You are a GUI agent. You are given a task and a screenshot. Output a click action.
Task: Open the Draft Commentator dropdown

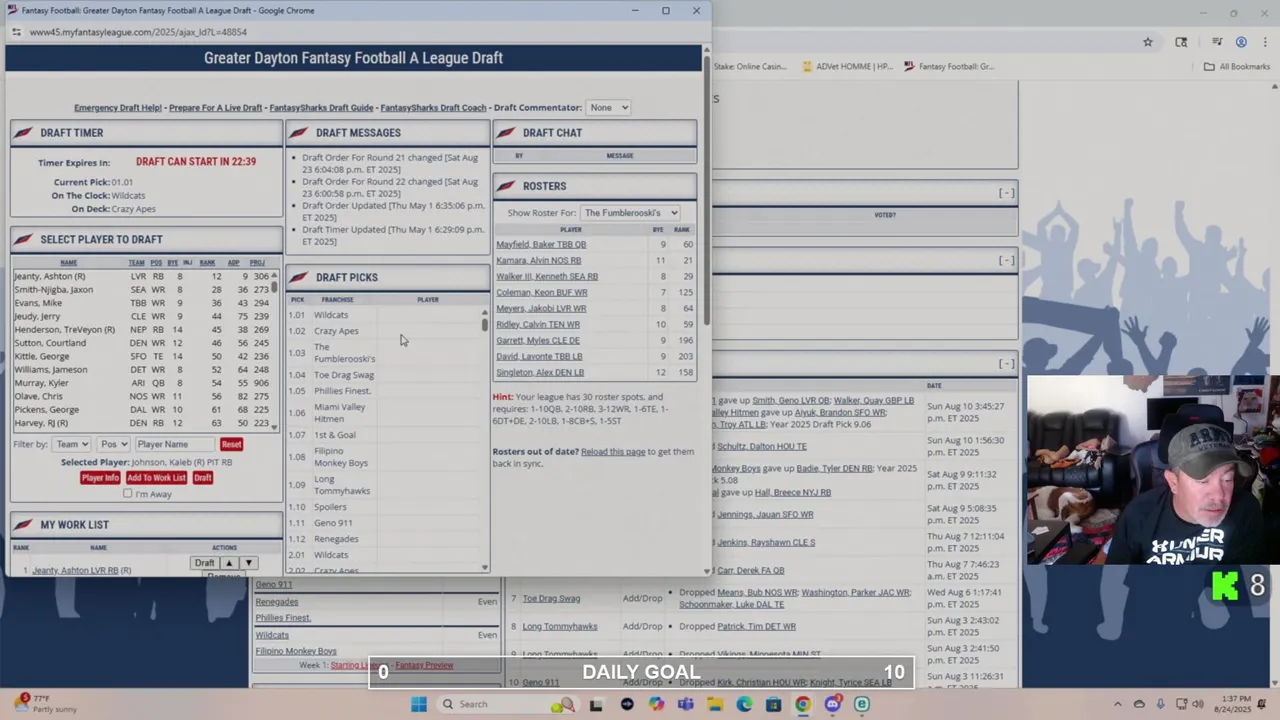(x=608, y=107)
